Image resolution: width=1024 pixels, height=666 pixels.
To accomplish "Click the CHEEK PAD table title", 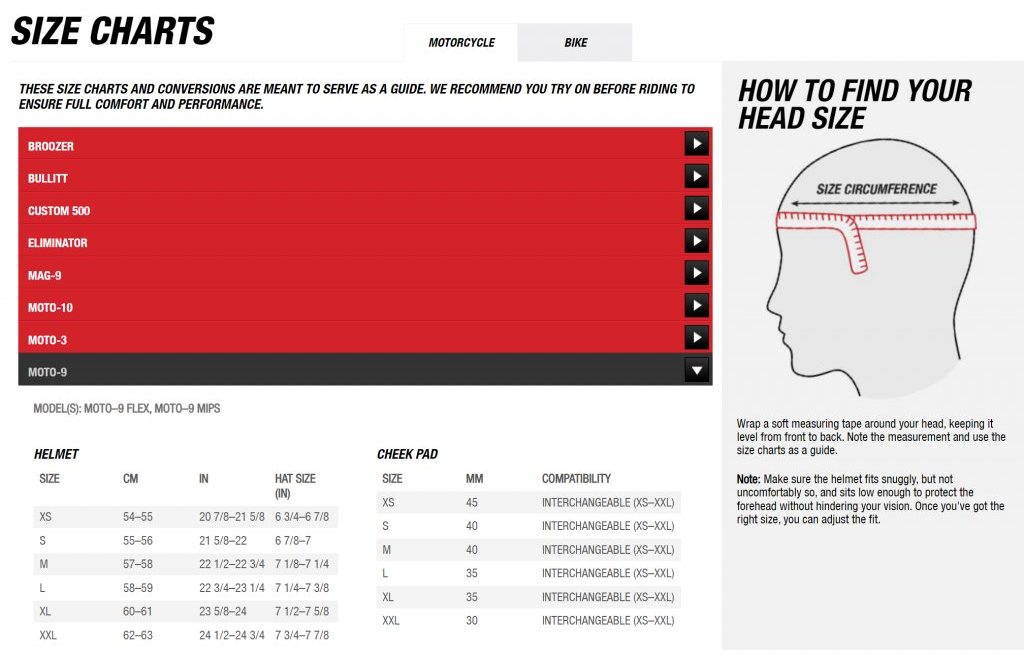I will (408, 454).
